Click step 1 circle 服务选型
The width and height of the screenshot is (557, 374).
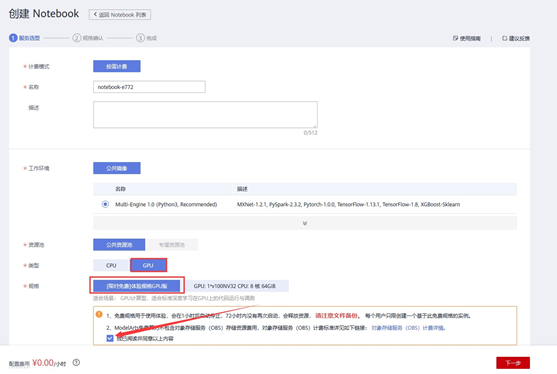(x=13, y=38)
